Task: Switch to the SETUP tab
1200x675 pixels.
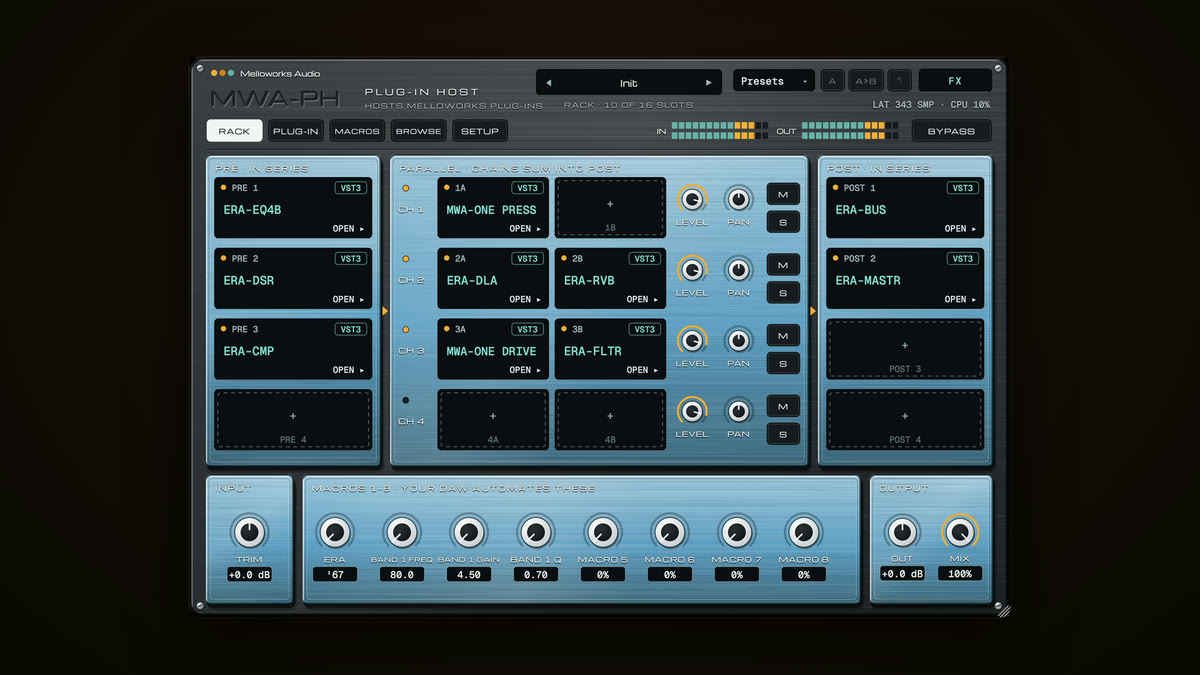Action: (480, 131)
